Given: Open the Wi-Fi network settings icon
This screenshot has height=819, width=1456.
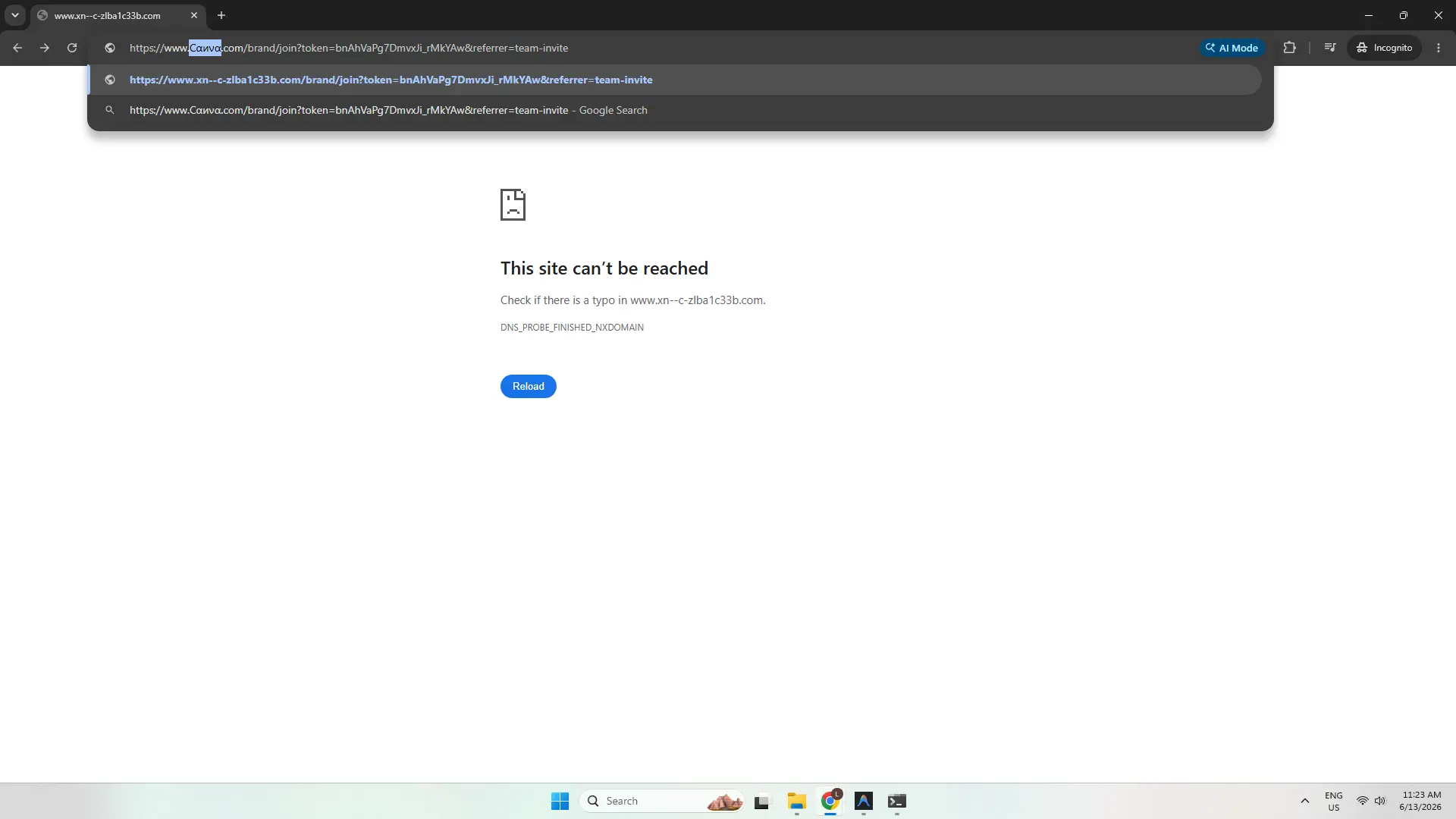Looking at the screenshot, I should pos(1363,801).
